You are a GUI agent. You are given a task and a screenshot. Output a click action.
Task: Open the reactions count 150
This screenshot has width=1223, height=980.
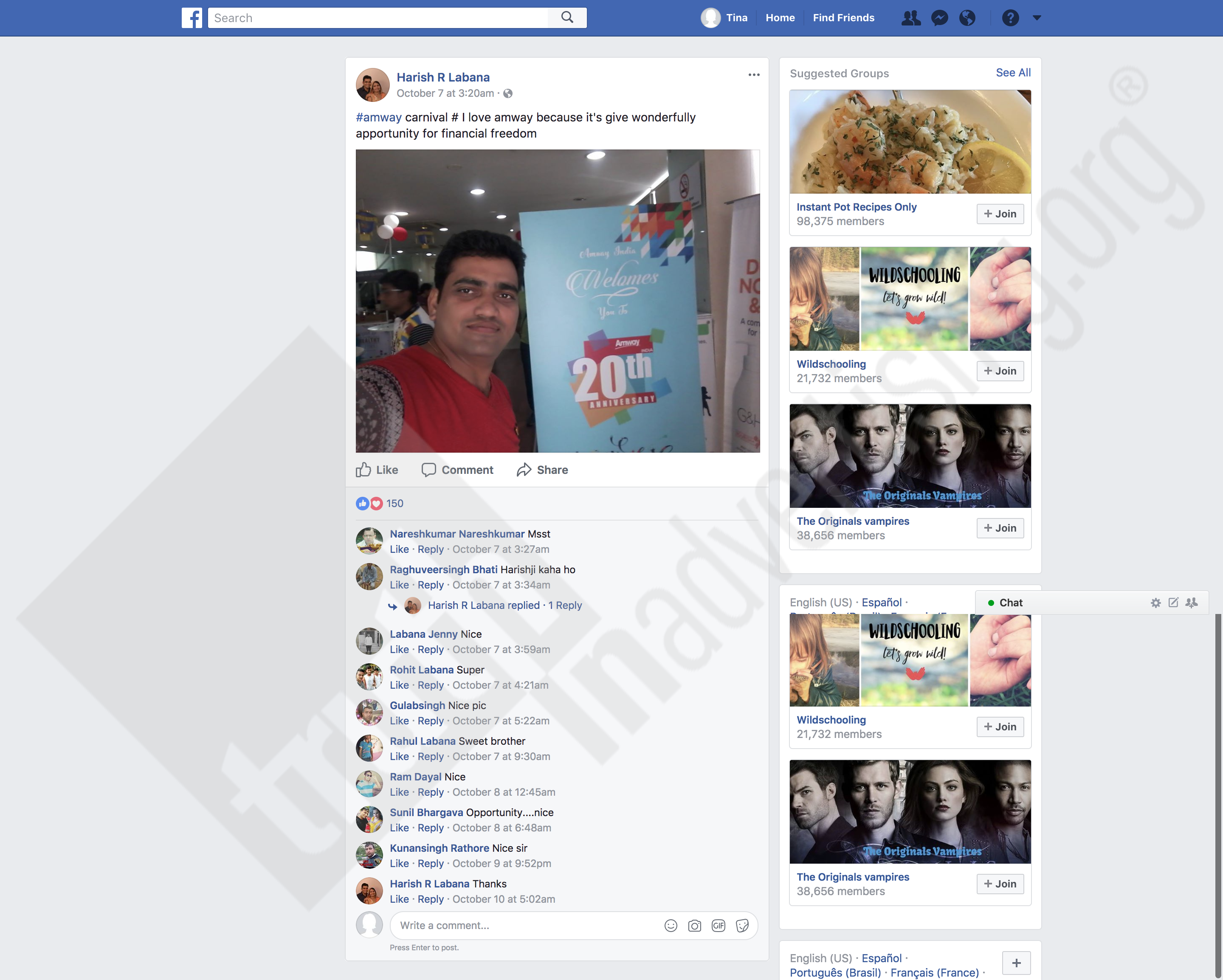[x=395, y=503]
